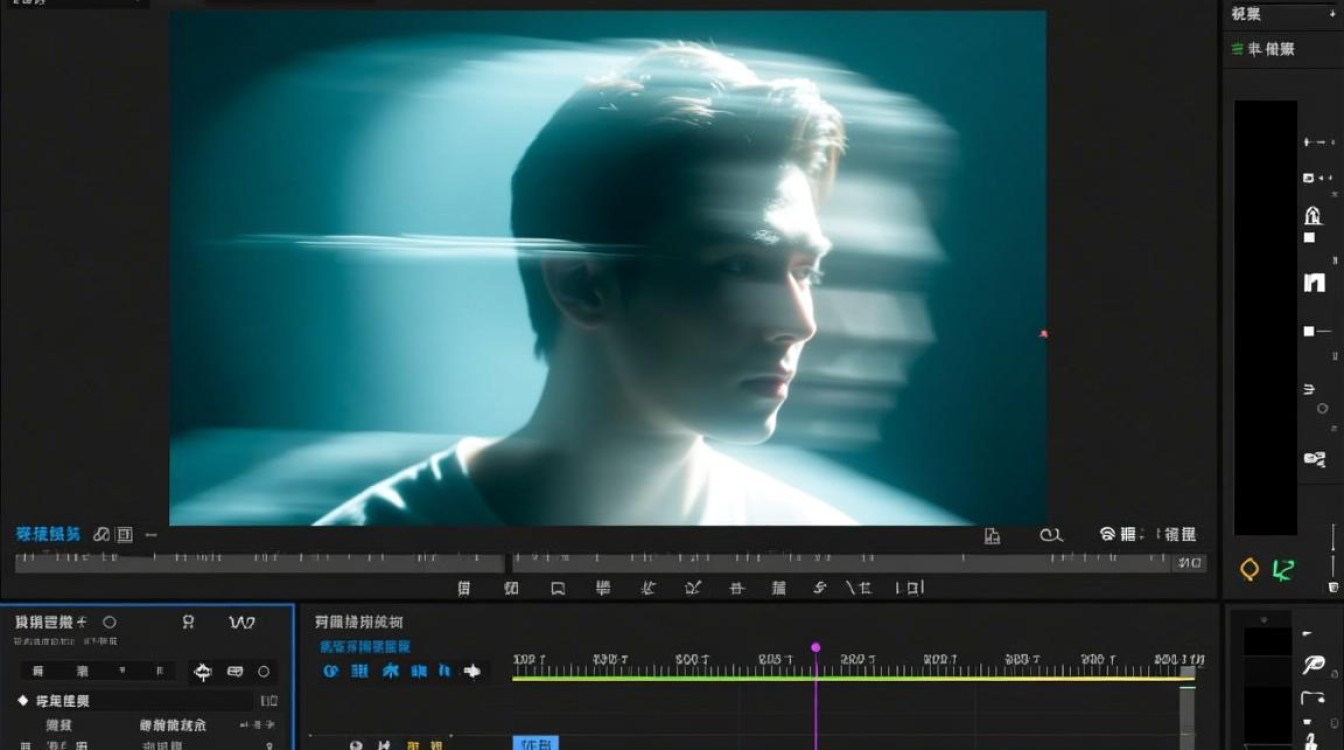Click the blue clip block on timeline track
Image resolution: width=1344 pixels, height=750 pixels.
click(535, 743)
